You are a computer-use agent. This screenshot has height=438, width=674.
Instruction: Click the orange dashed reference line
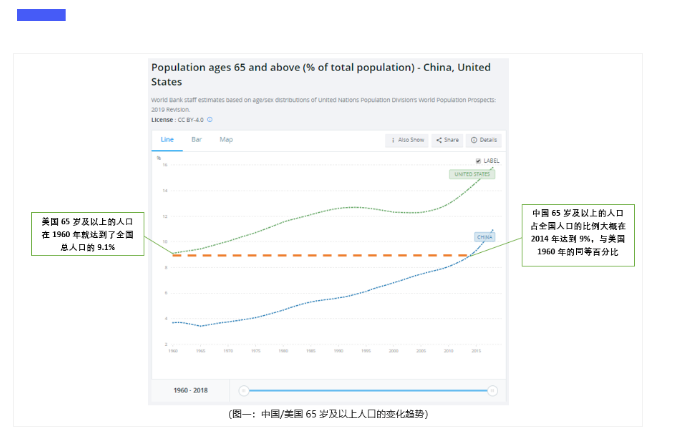coord(320,256)
